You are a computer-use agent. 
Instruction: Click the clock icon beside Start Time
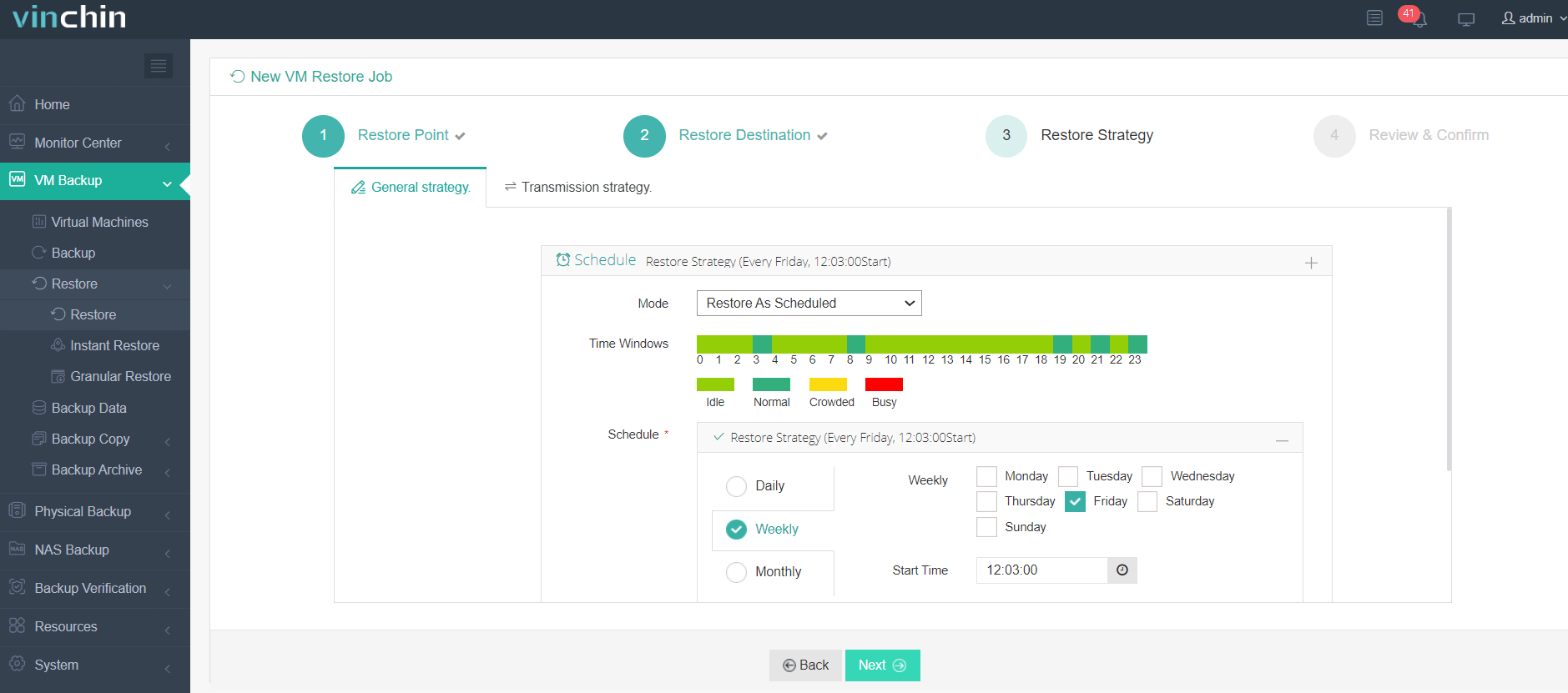click(1122, 570)
